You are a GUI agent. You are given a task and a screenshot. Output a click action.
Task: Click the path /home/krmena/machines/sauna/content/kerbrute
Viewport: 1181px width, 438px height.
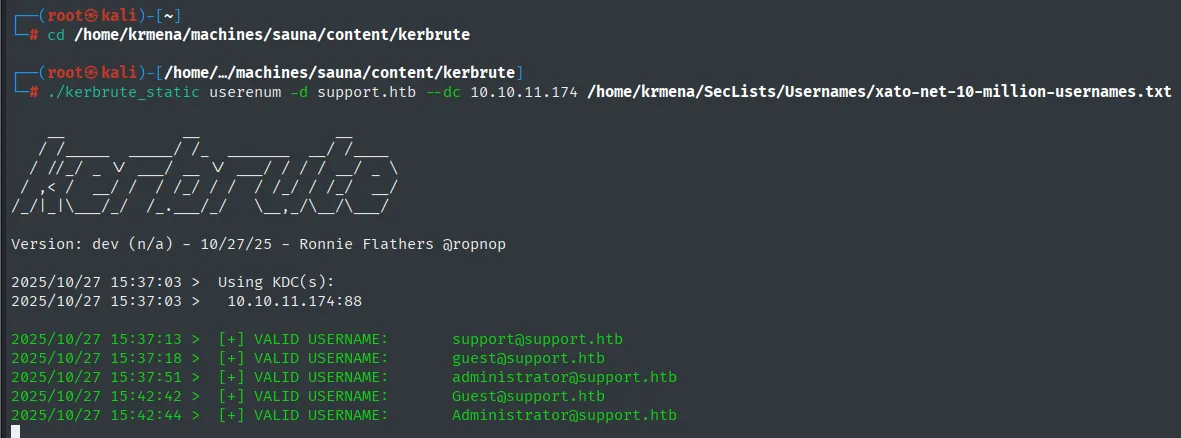pos(272,35)
